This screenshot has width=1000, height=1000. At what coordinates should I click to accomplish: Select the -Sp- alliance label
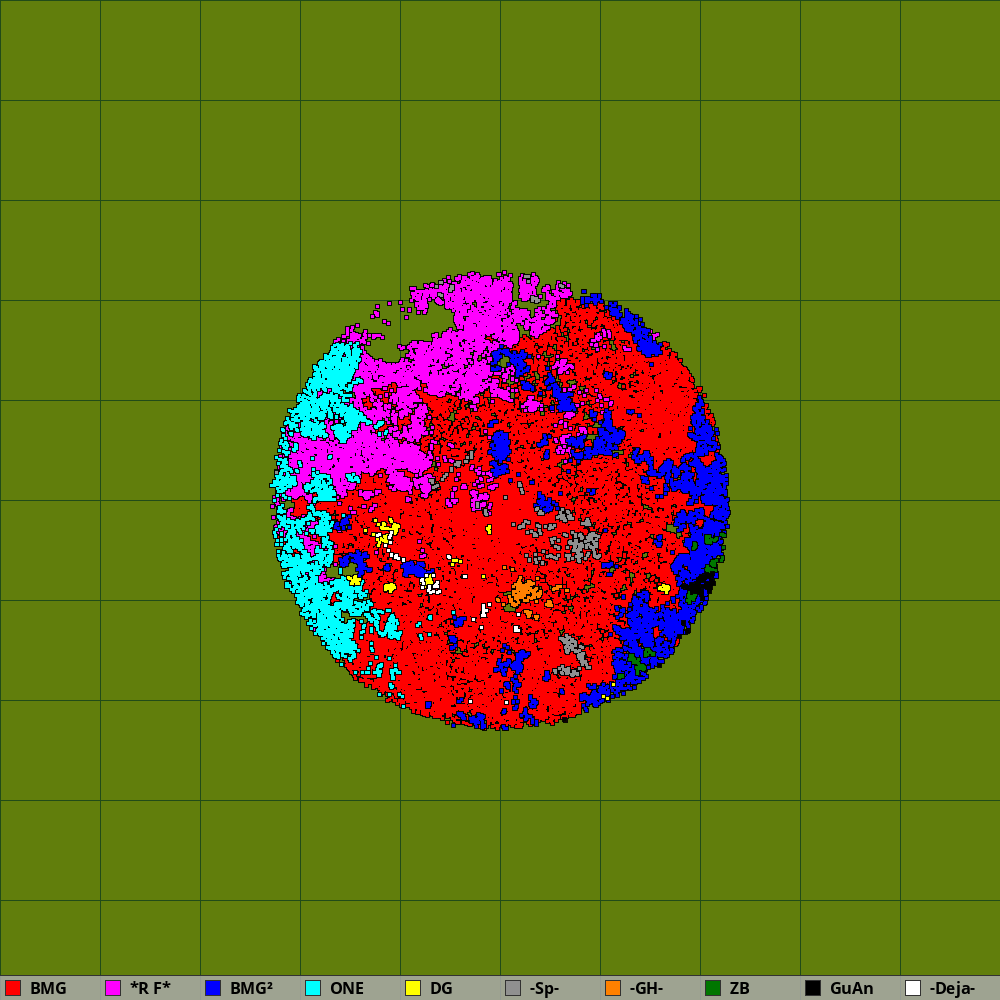[544, 988]
